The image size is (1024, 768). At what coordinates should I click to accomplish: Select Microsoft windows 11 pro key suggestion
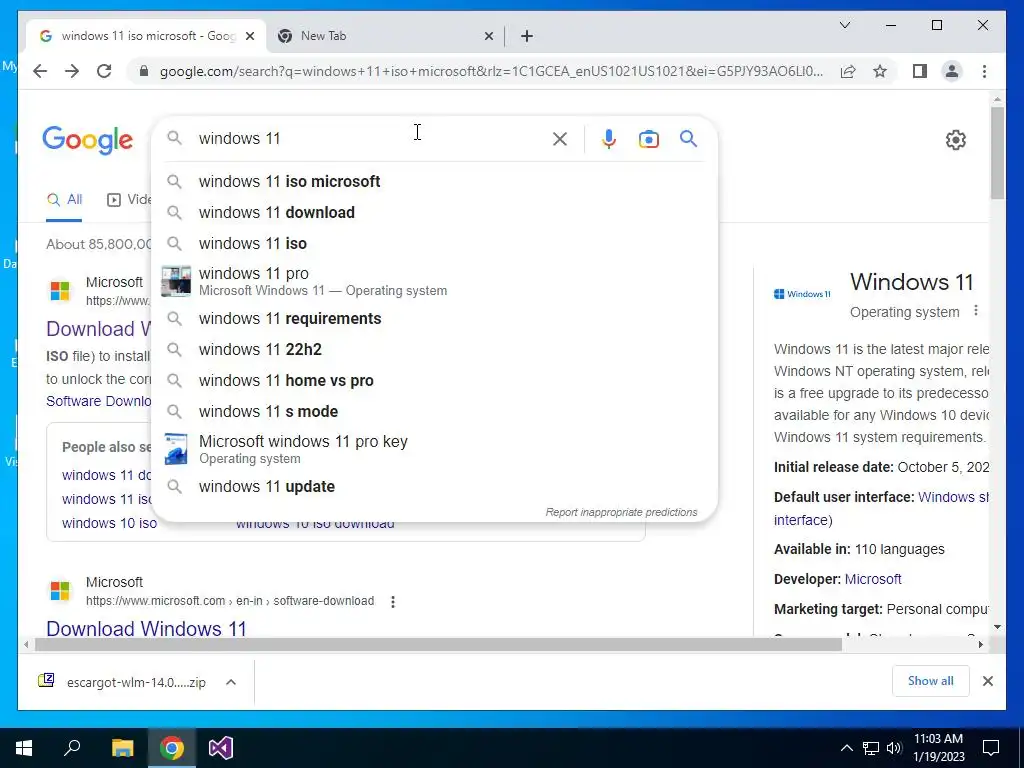tap(434, 449)
